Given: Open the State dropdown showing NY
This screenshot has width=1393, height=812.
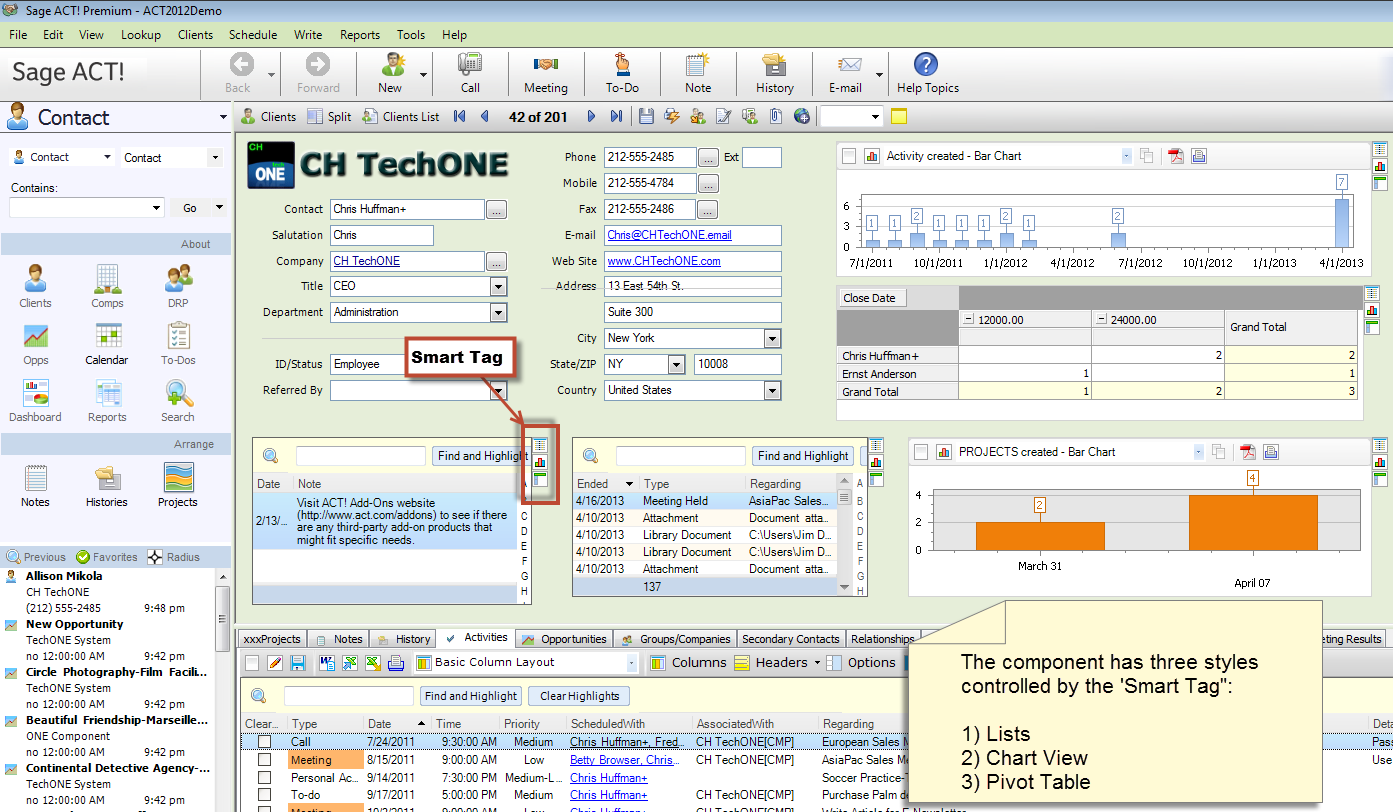Looking at the screenshot, I should [x=676, y=364].
